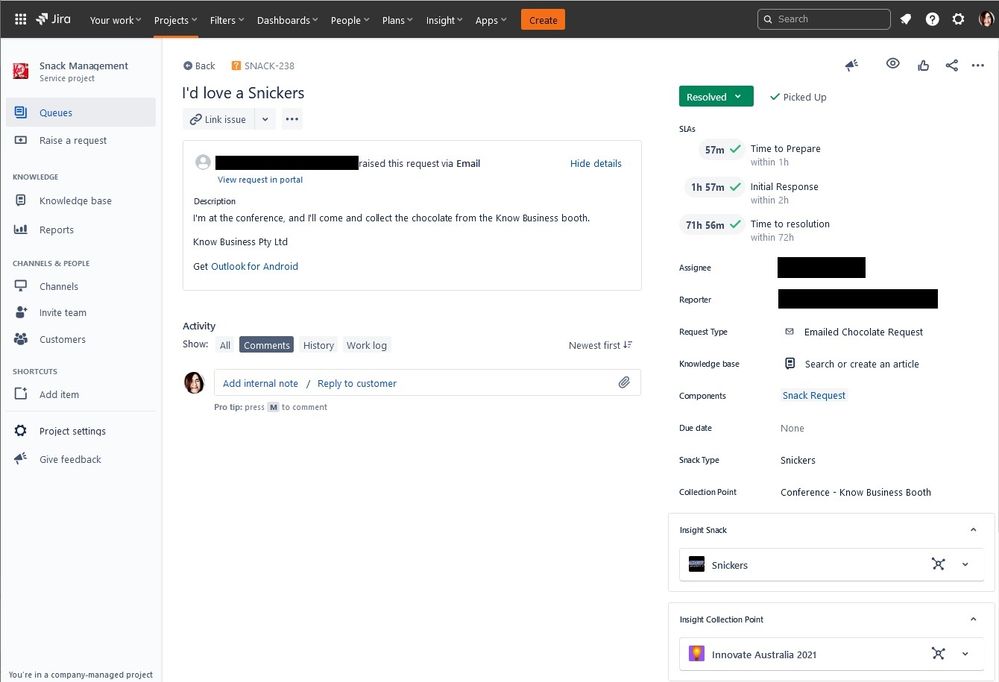Open Snack Request component link
Viewport: 999px width, 682px height.
814,395
